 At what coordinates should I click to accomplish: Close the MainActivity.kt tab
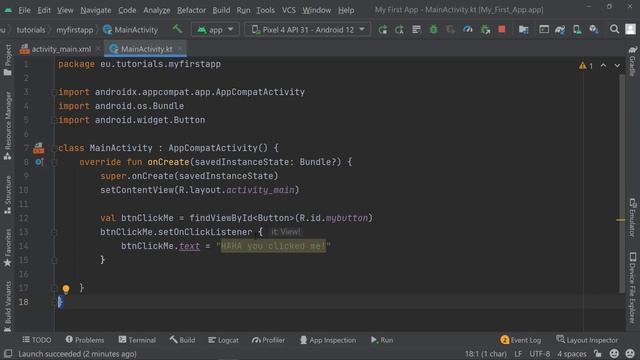tap(180, 49)
